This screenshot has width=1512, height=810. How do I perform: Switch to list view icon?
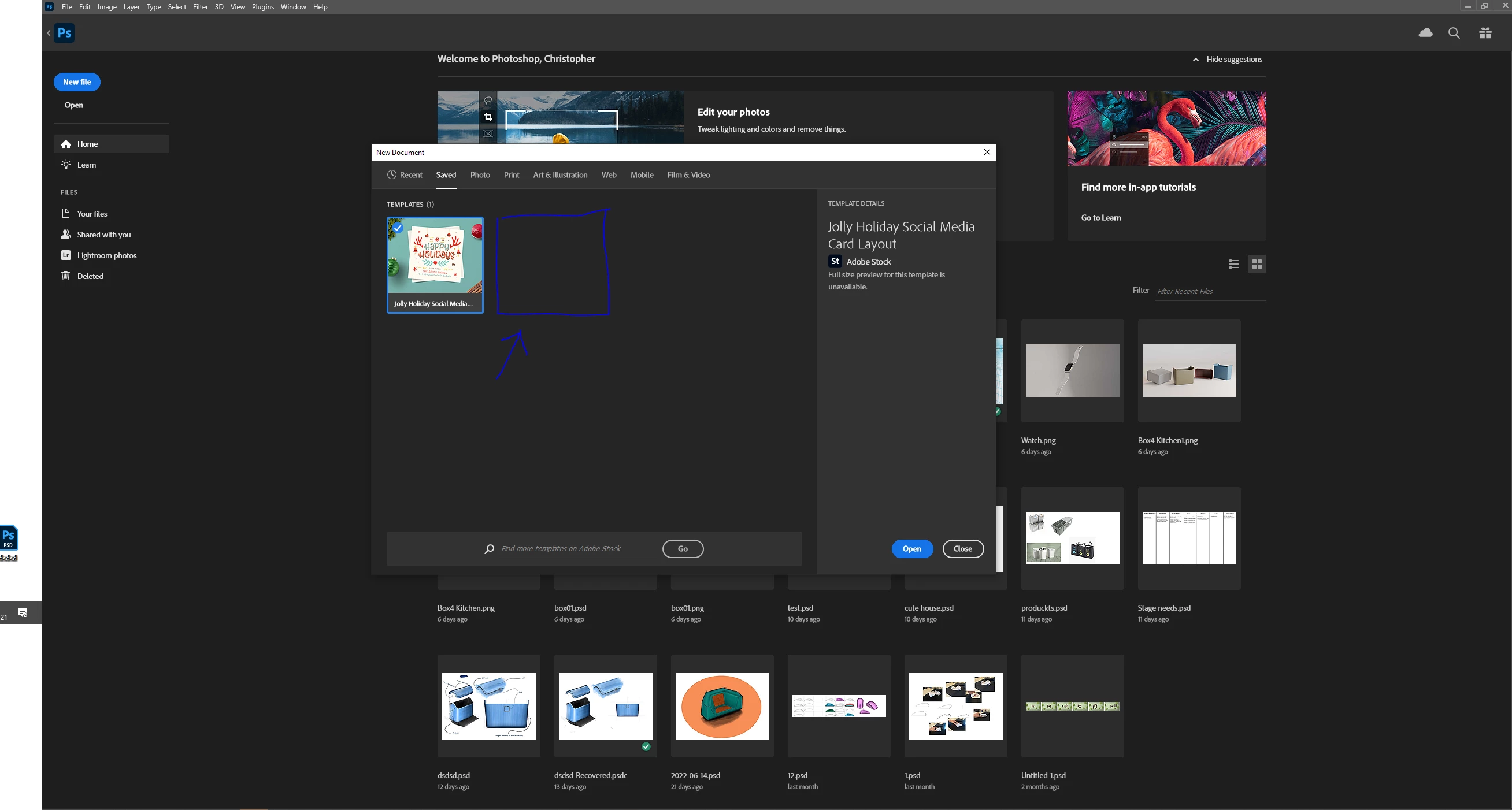(x=1234, y=264)
